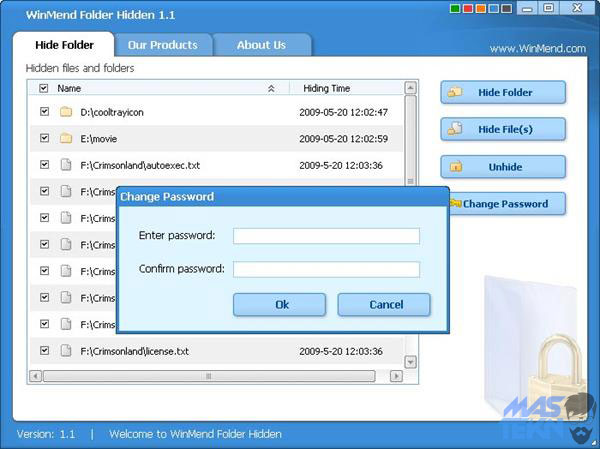Uncheck the E:\movie checkbox
The width and height of the screenshot is (600, 449).
click(x=44, y=138)
